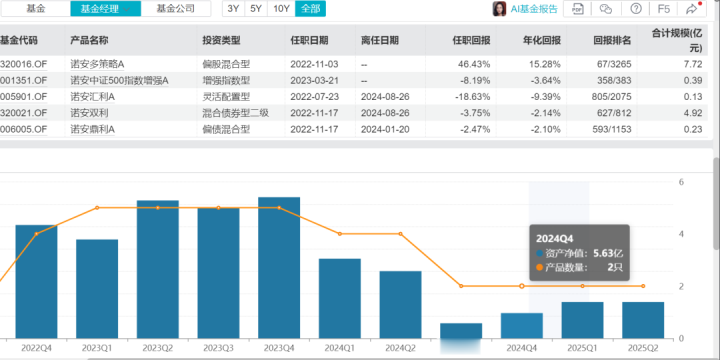
Task: Open fund 诺安中证500指数增强A
Action: pyautogui.click(x=119, y=80)
